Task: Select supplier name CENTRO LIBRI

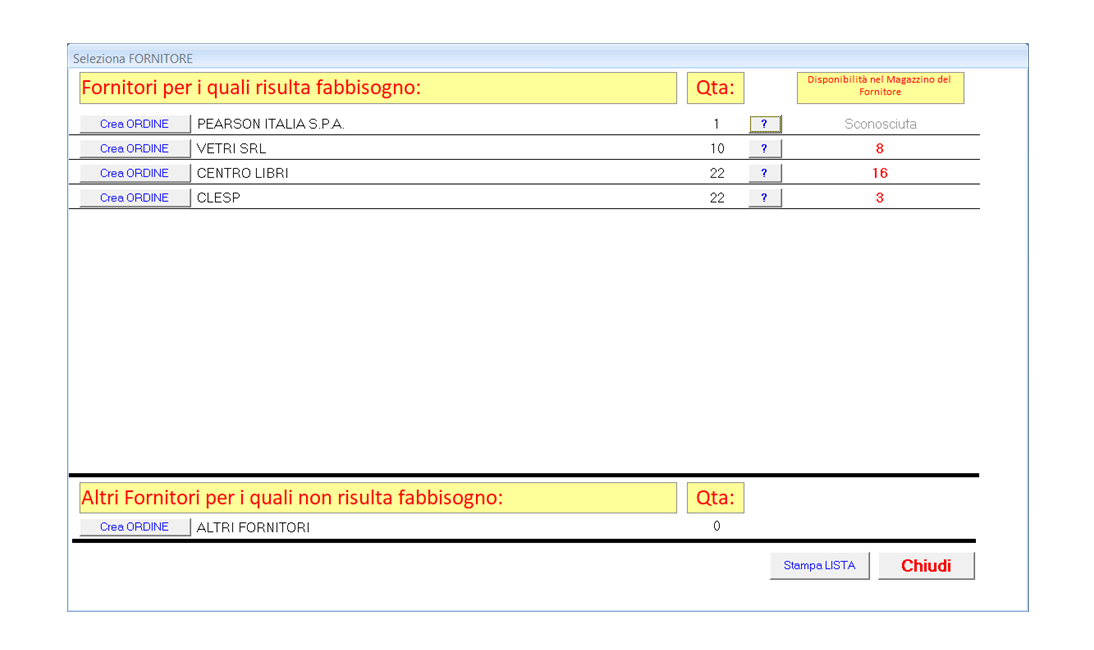Action: [x=242, y=173]
